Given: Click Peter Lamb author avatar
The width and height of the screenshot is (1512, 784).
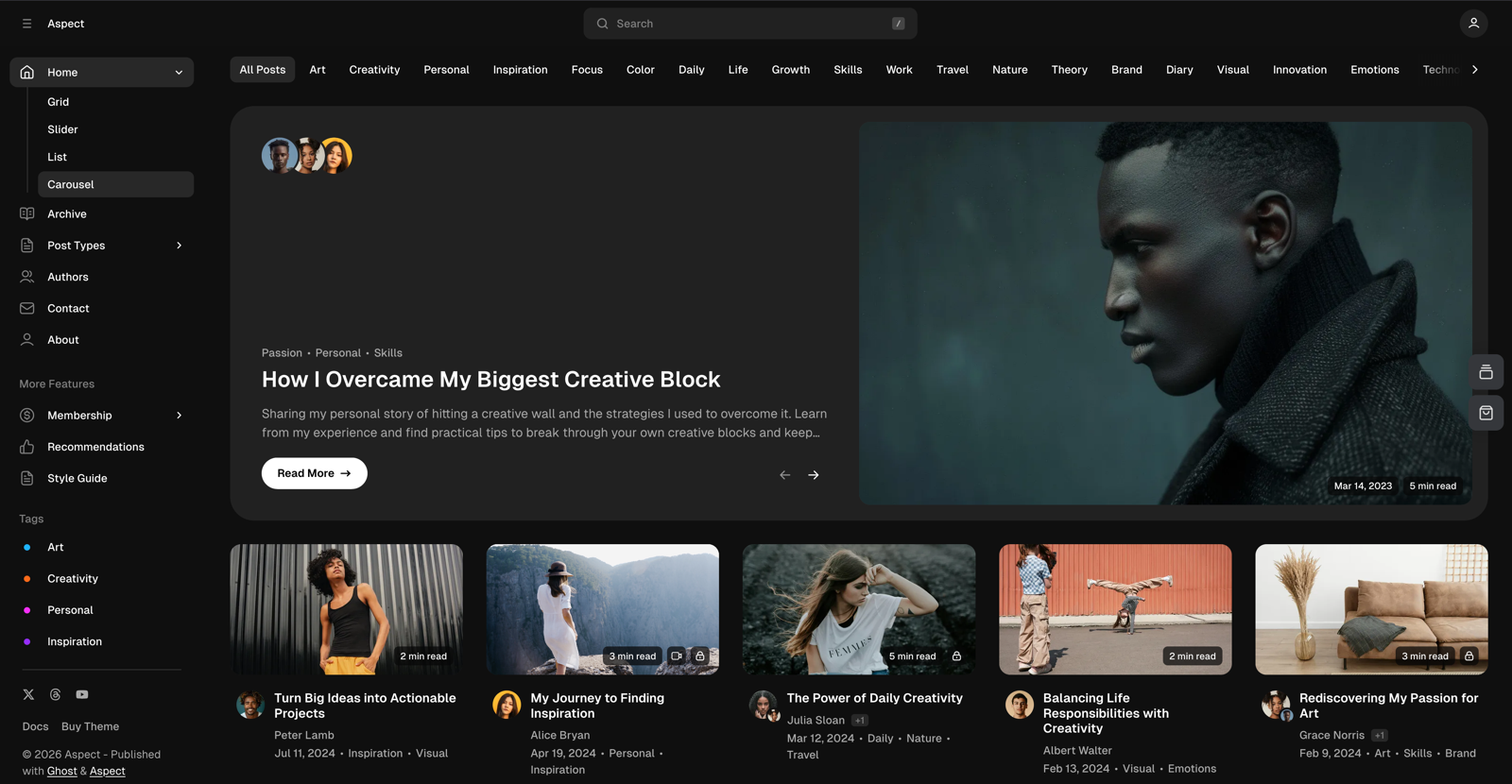Looking at the screenshot, I should (x=250, y=705).
